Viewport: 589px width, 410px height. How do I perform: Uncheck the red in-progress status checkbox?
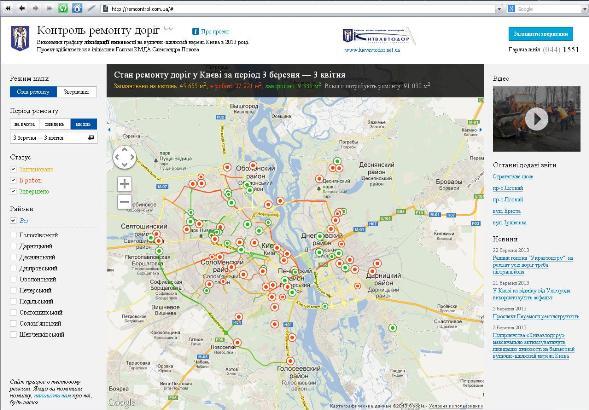coord(14,180)
